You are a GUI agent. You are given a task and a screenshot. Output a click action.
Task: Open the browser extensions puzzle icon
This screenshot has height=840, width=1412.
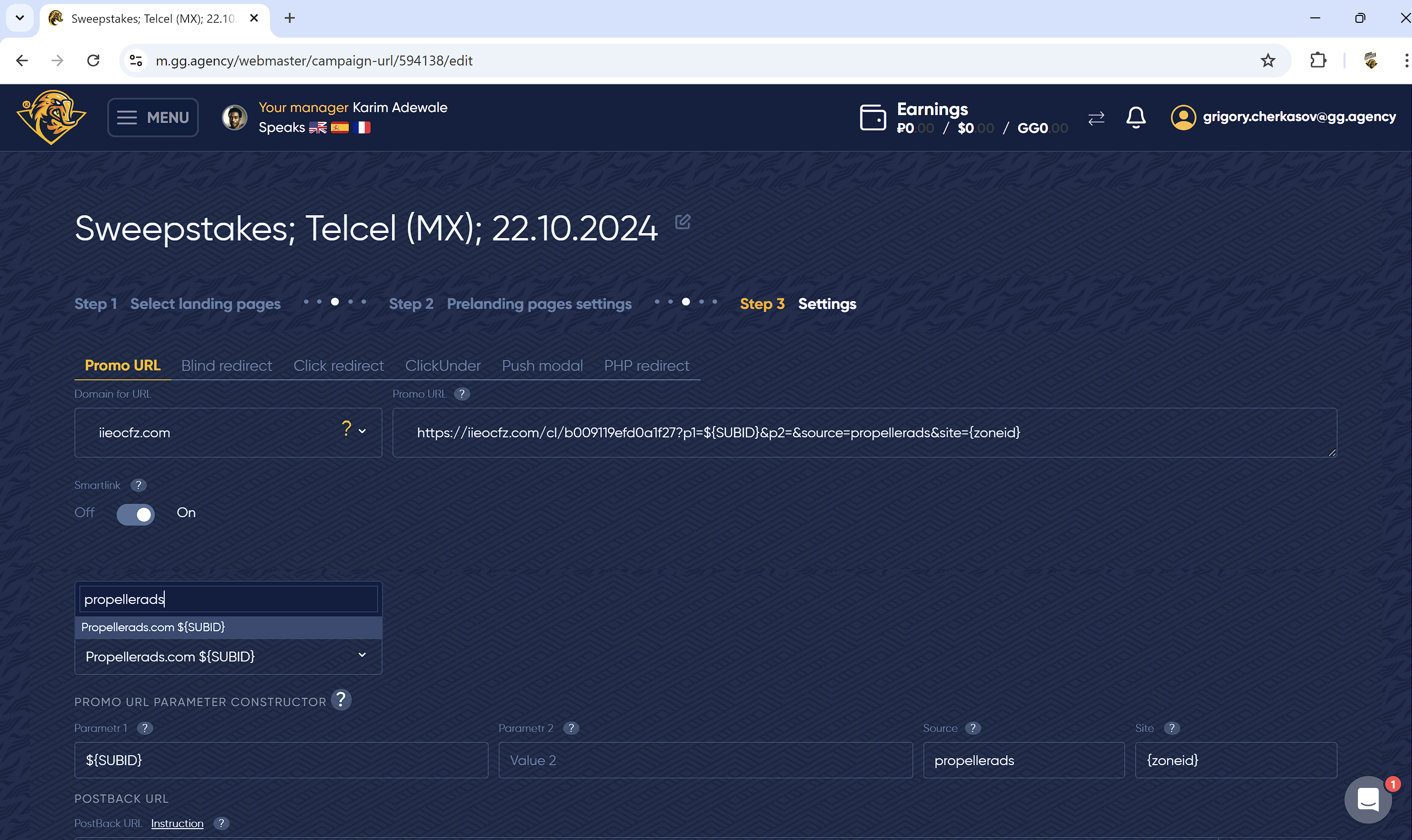(x=1318, y=60)
